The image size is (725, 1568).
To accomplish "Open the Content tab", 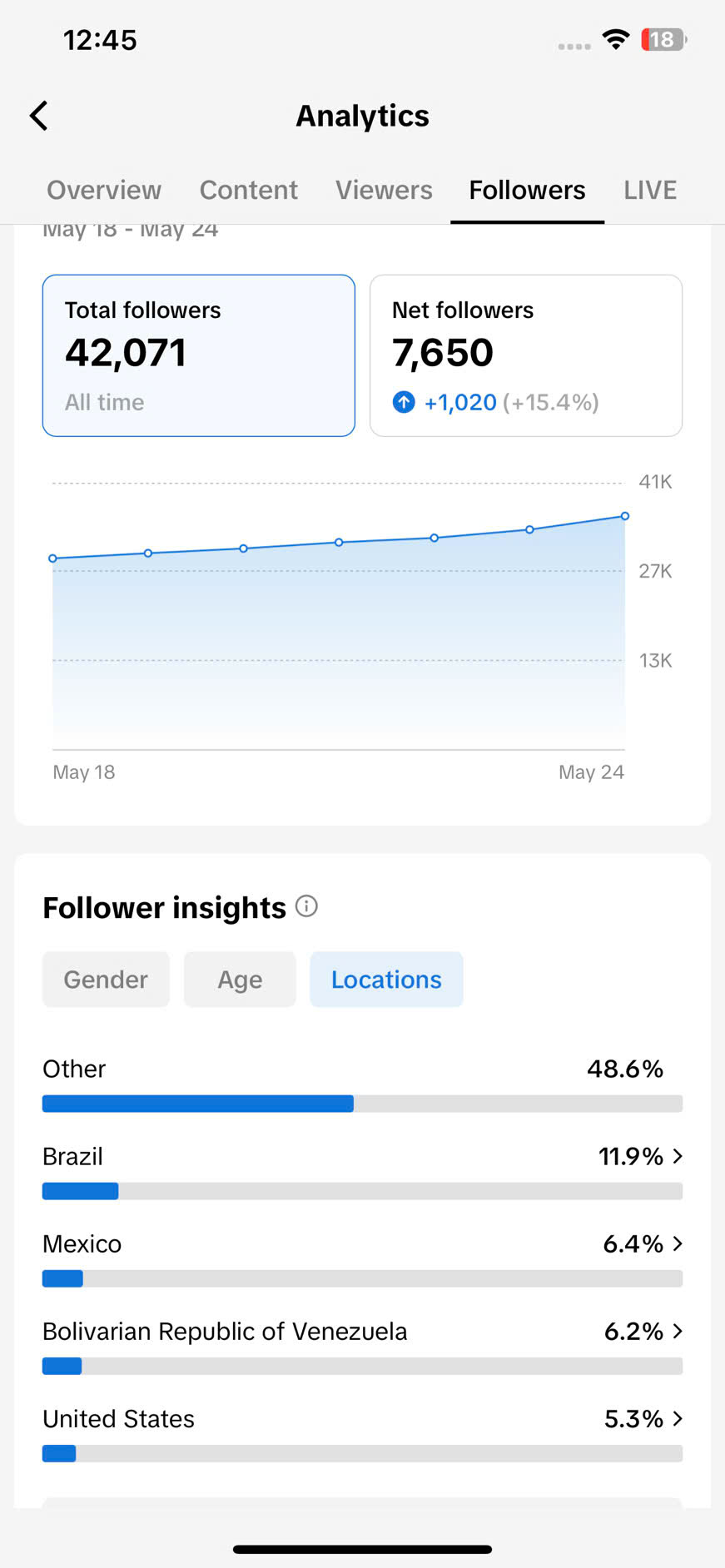I will [x=248, y=190].
